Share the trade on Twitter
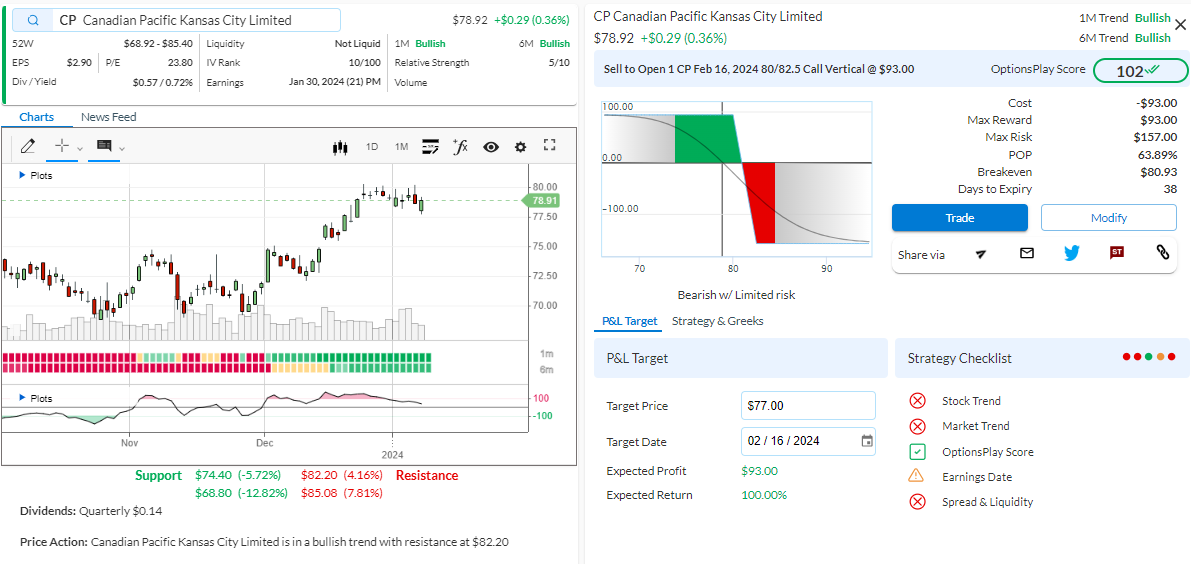Screen dimensions: 1191x564 [1072, 254]
